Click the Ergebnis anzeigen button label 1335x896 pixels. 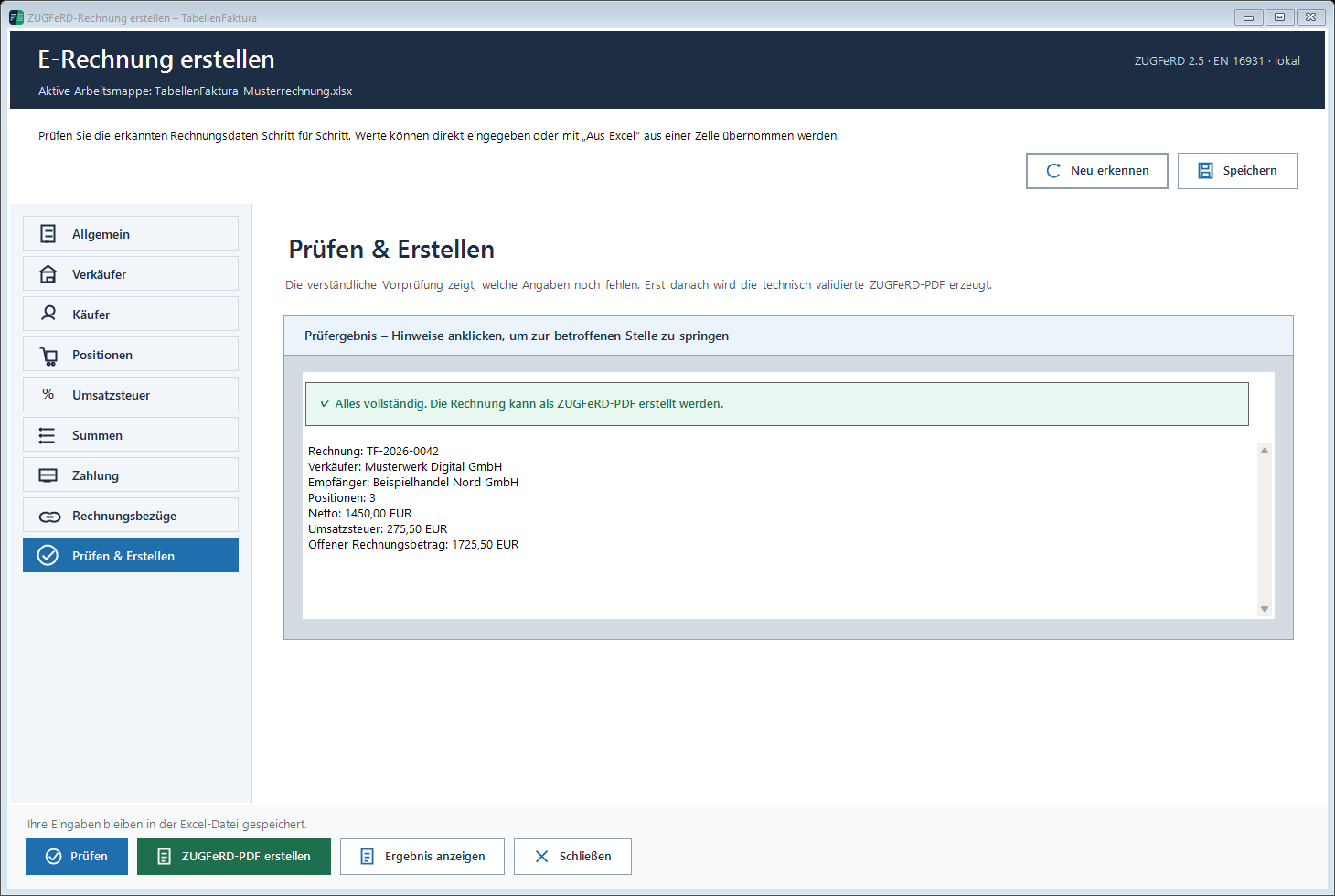pos(435,857)
